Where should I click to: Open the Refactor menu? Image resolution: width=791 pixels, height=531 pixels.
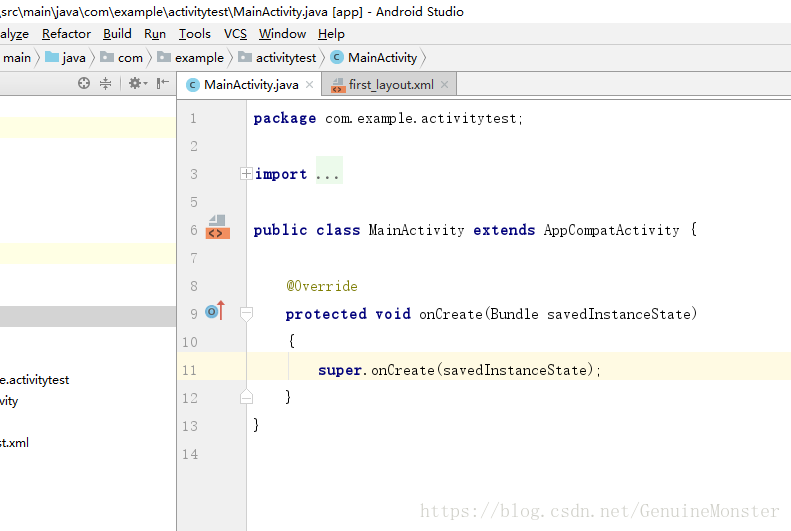pos(66,34)
